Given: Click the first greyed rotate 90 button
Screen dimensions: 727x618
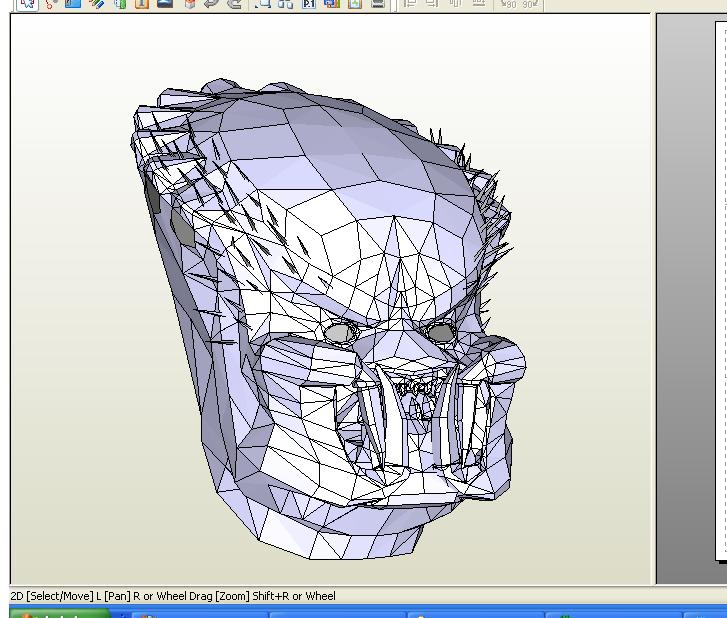Looking at the screenshot, I should [509, 4].
